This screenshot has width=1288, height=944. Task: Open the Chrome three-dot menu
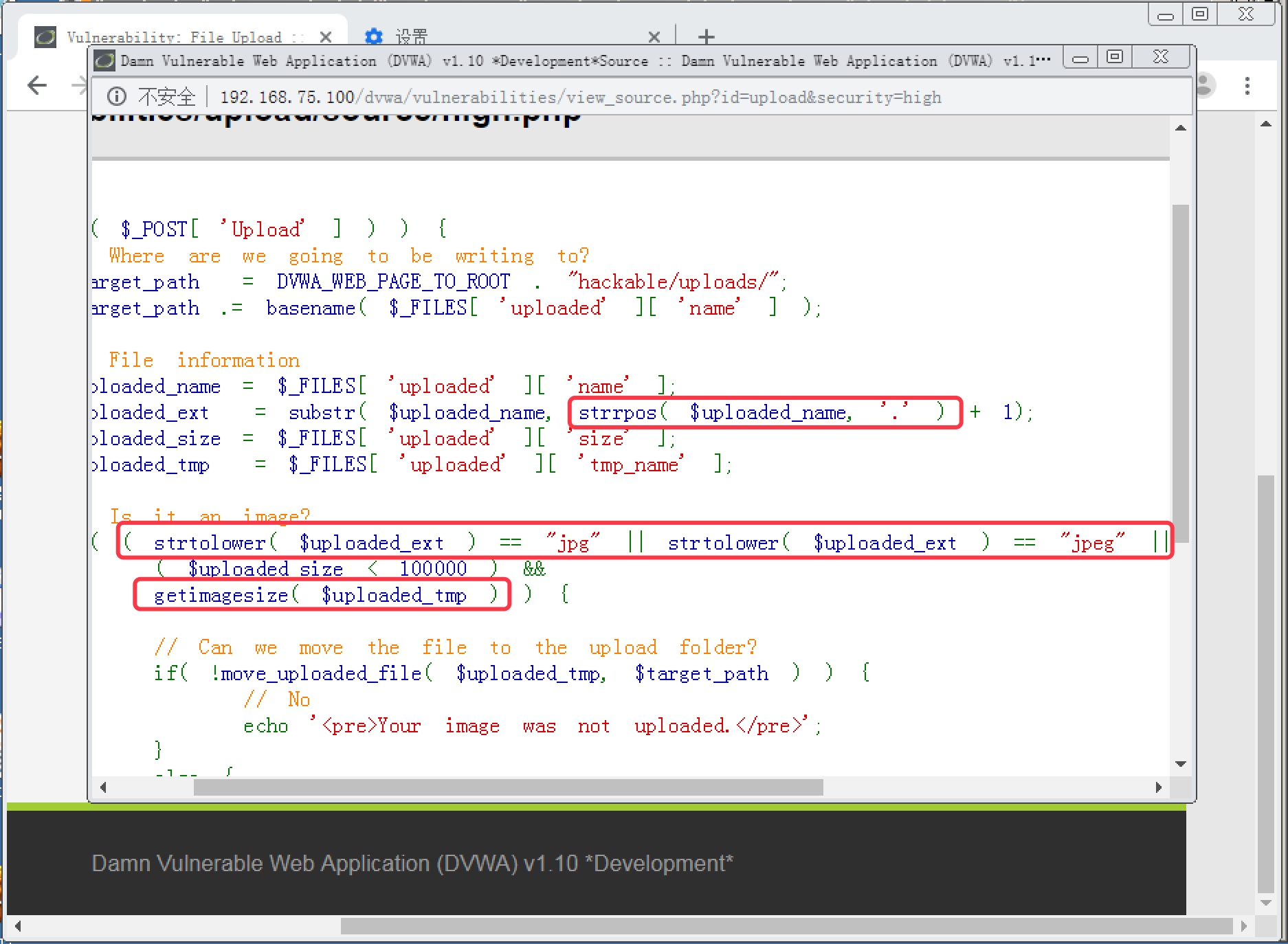[1247, 85]
